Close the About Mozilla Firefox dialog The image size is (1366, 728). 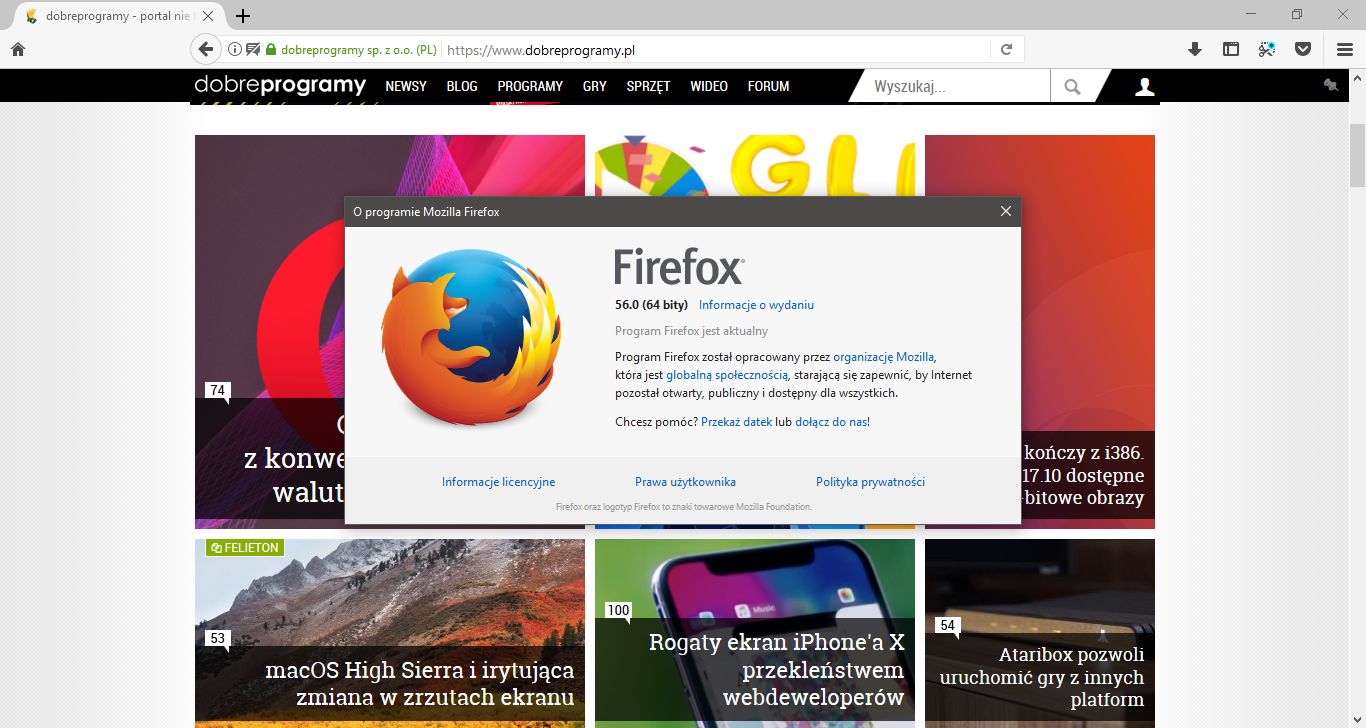pos(1006,211)
